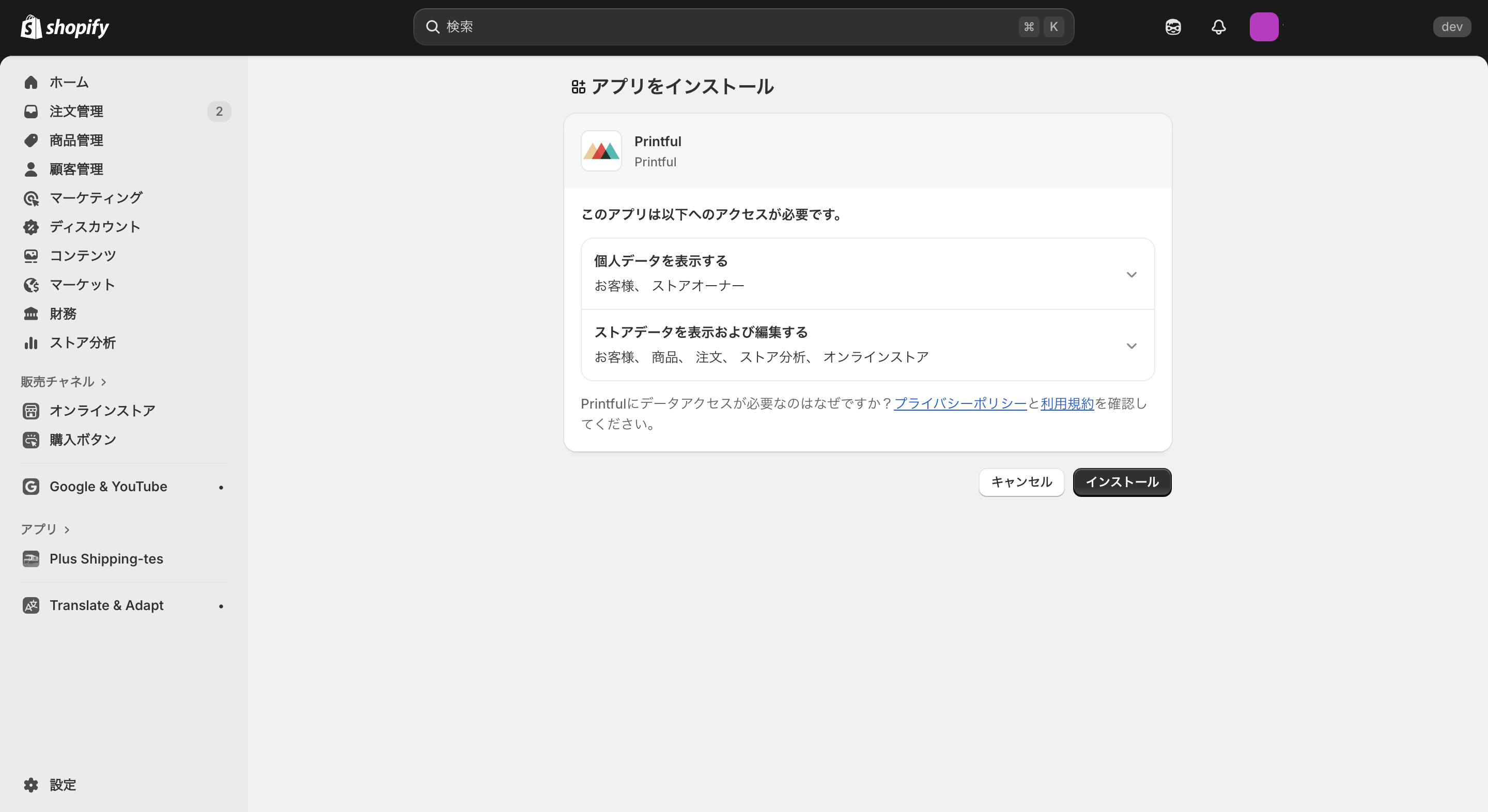Viewport: 1488px width, 812px height.
Task: Open Marketing (マーケティング) section
Action: pos(95,198)
